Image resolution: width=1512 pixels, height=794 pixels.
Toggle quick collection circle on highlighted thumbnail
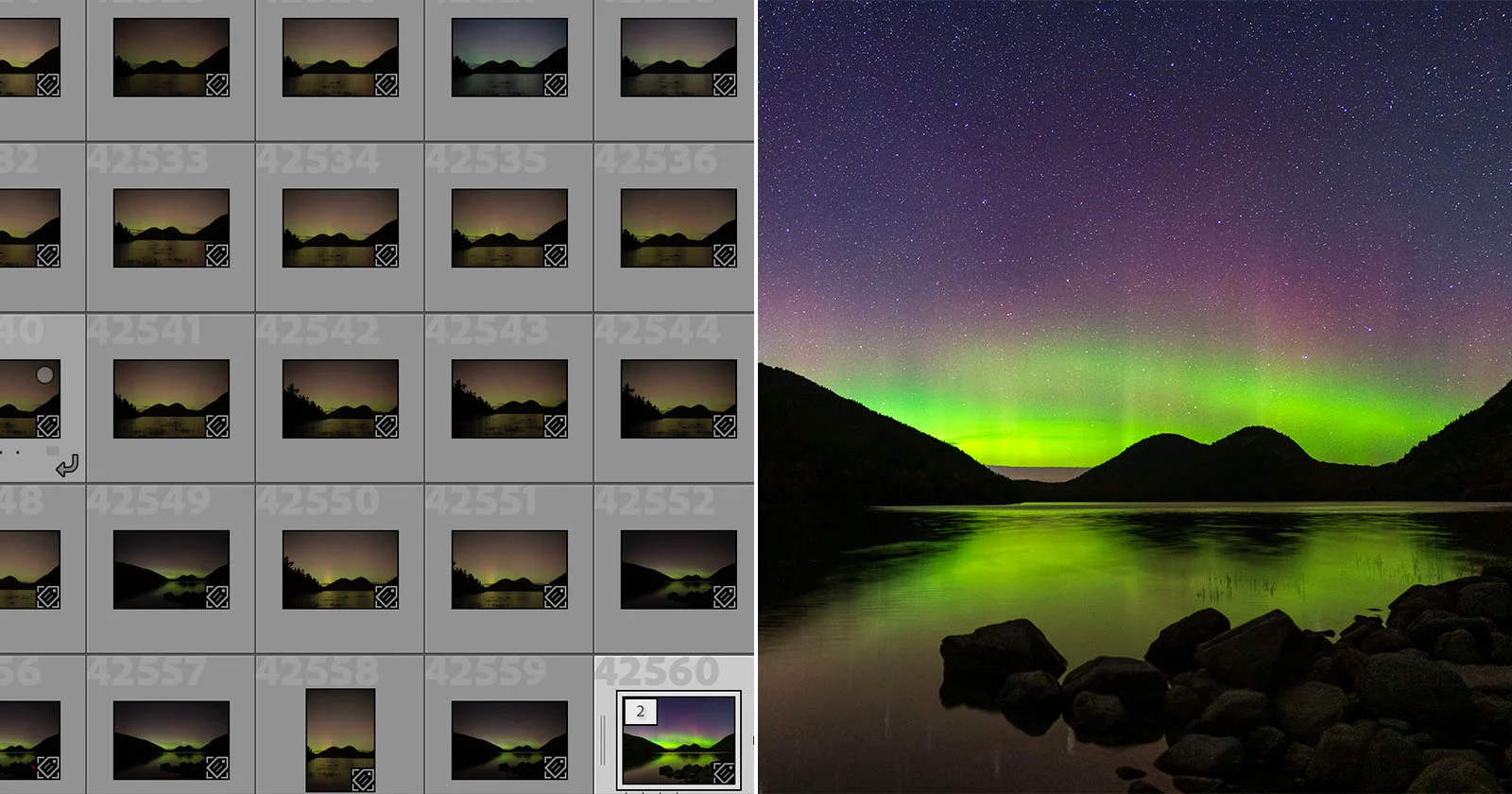click(x=44, y=375)
